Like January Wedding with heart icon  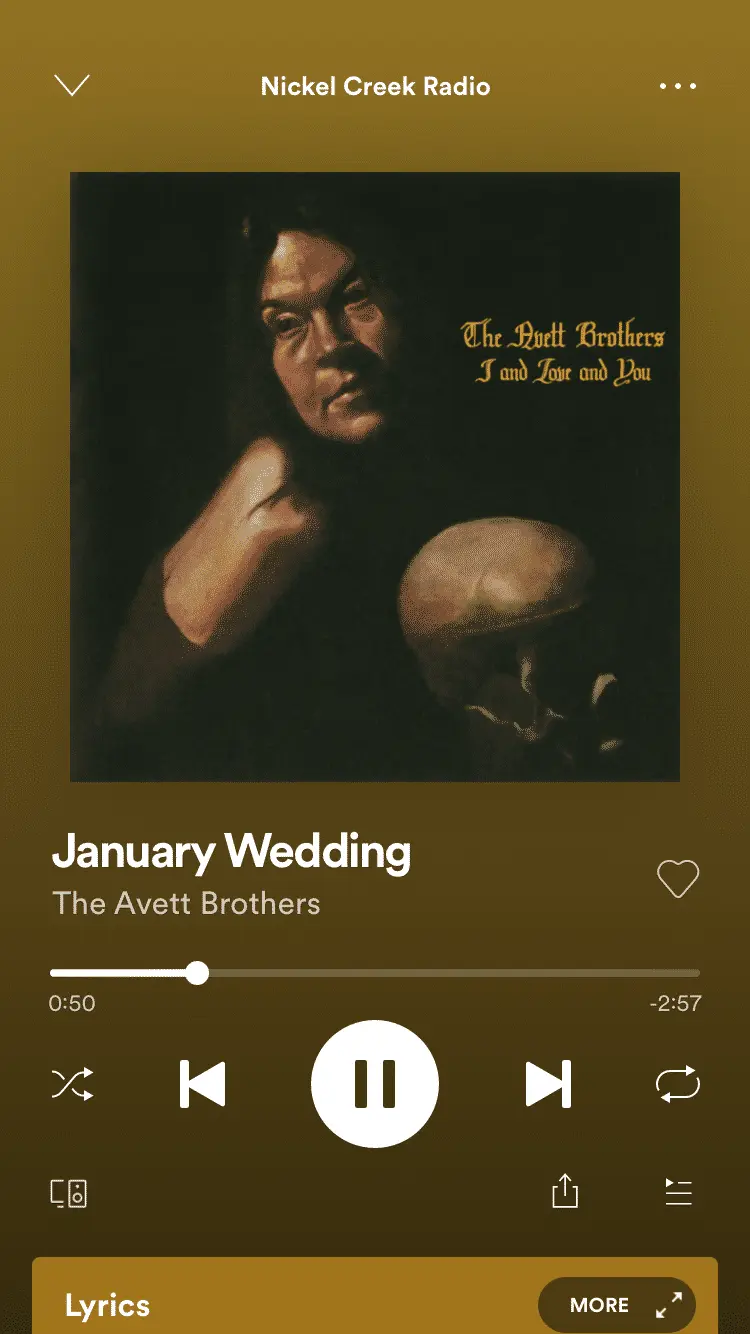pos(678,879)
